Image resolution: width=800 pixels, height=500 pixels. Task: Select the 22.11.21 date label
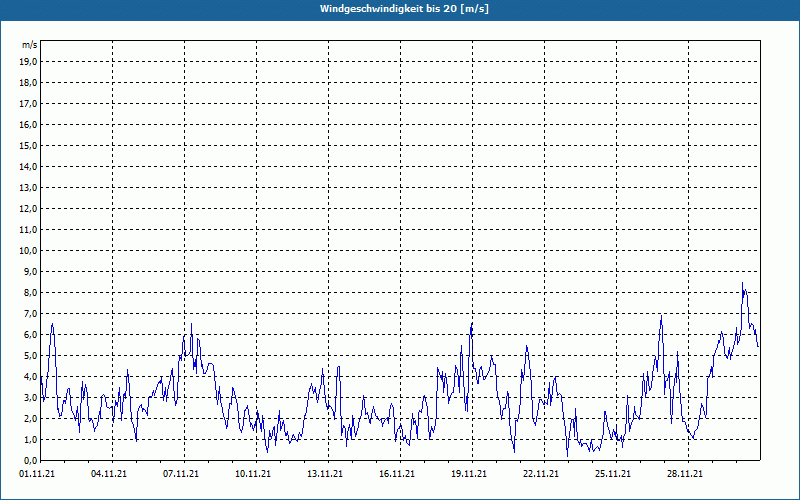point(540,474)
